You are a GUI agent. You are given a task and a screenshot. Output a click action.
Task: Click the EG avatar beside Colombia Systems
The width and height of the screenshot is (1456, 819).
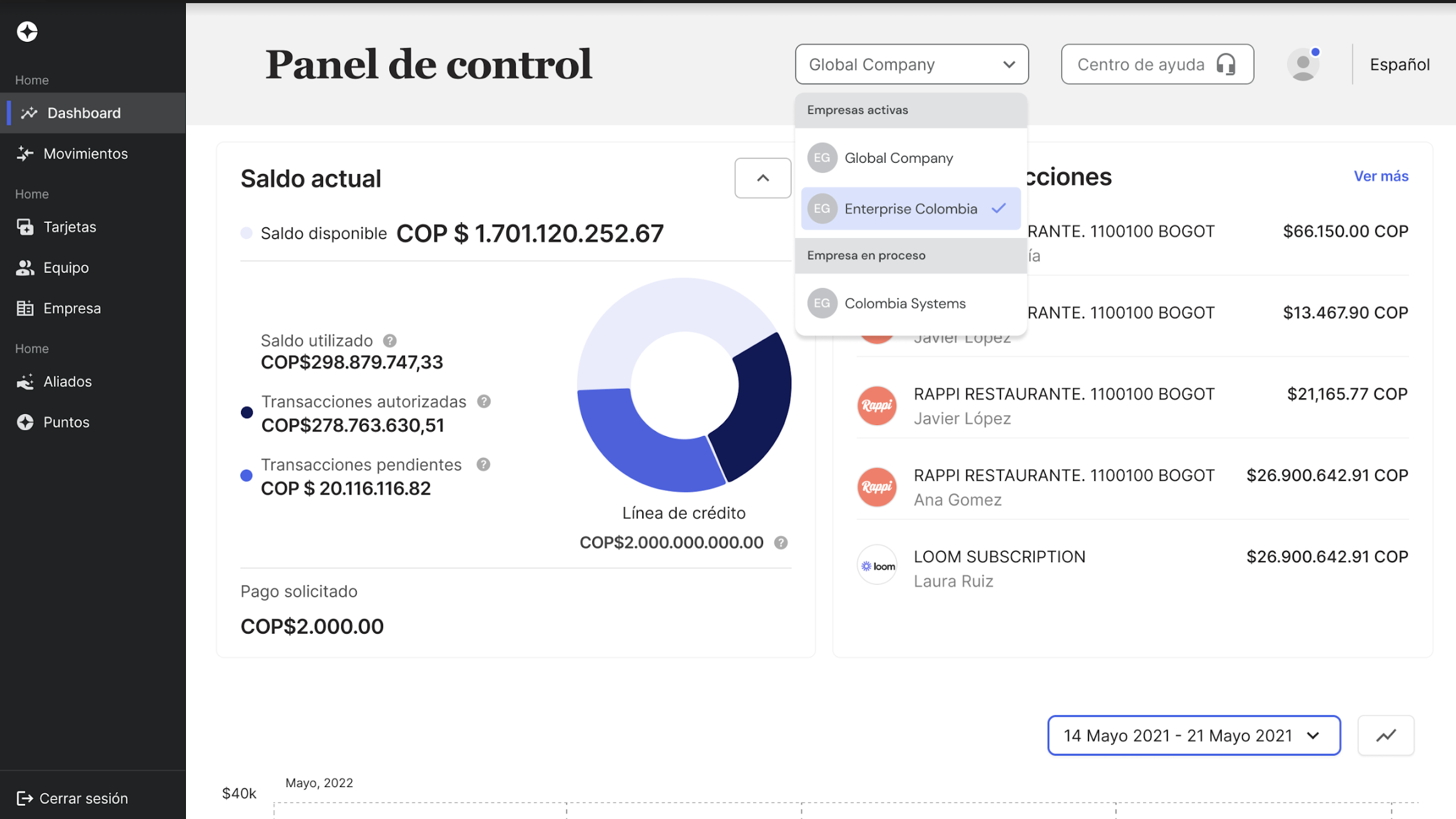822,303
